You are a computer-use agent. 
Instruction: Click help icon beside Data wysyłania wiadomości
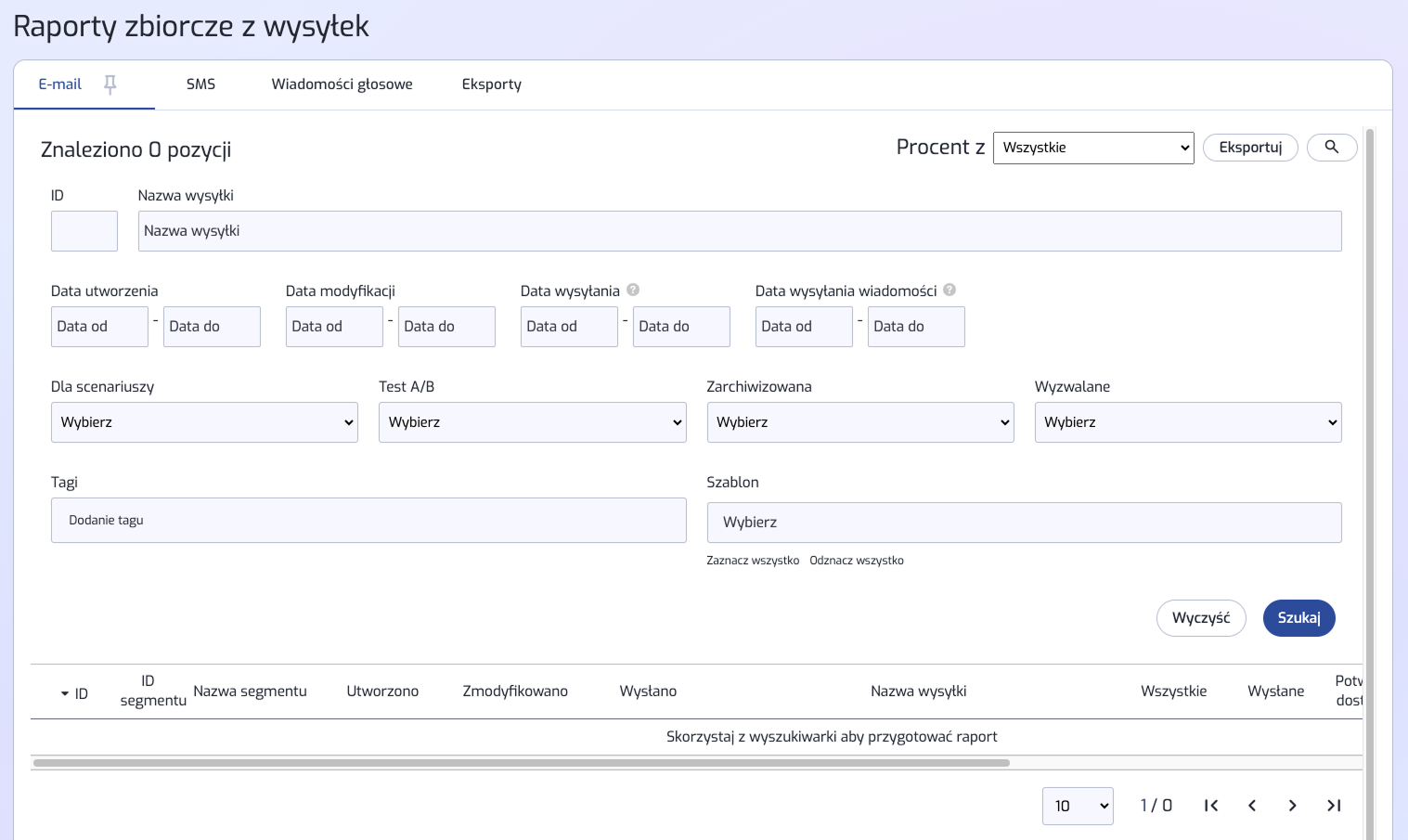[949, 290]
